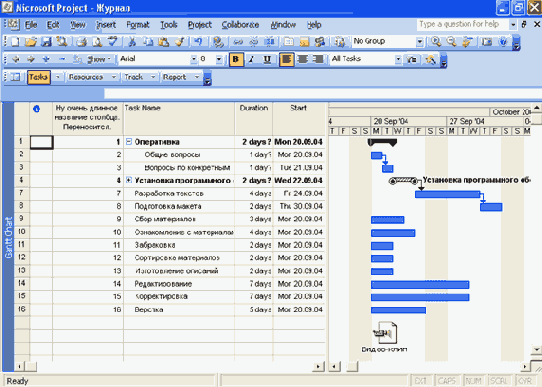Viewport: 542px width, 387px height.
Task: Click the Unlink Tasks icon
Action: pos(253,42)
